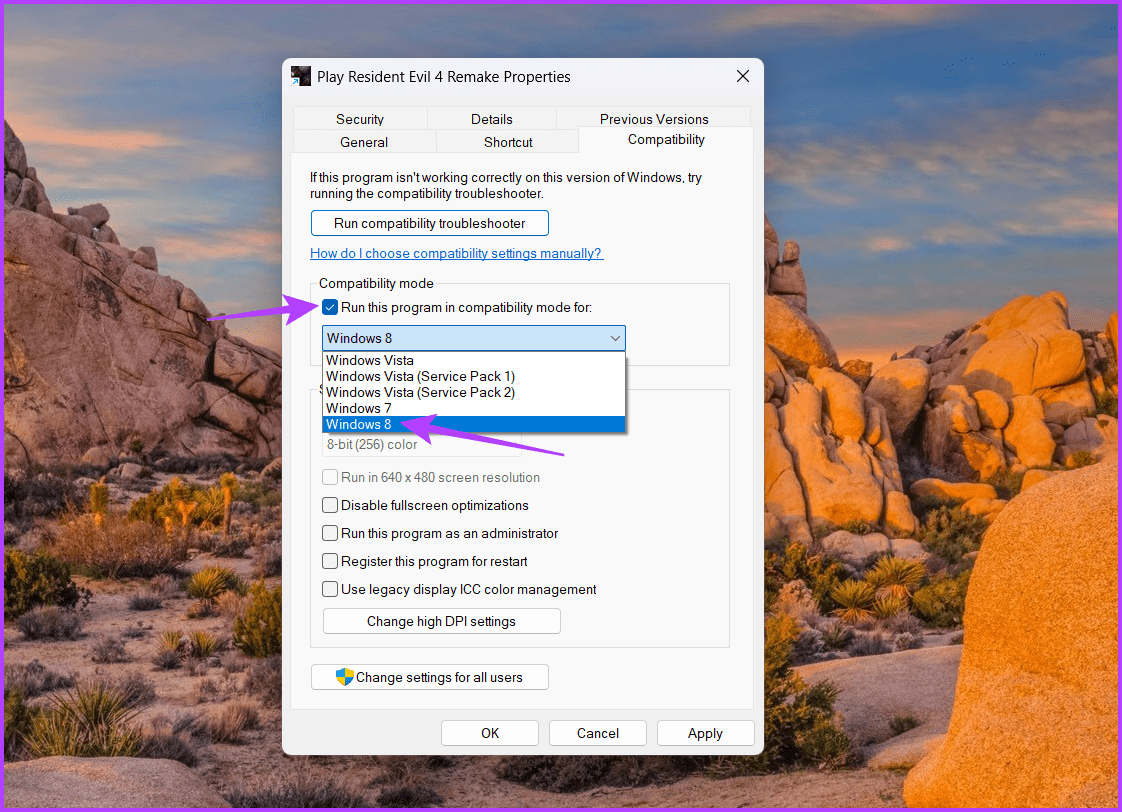The image size is (1122, 812).
Task: Pick Windows Vista (Service Pack 2)
Action: [x=474, y=392]
